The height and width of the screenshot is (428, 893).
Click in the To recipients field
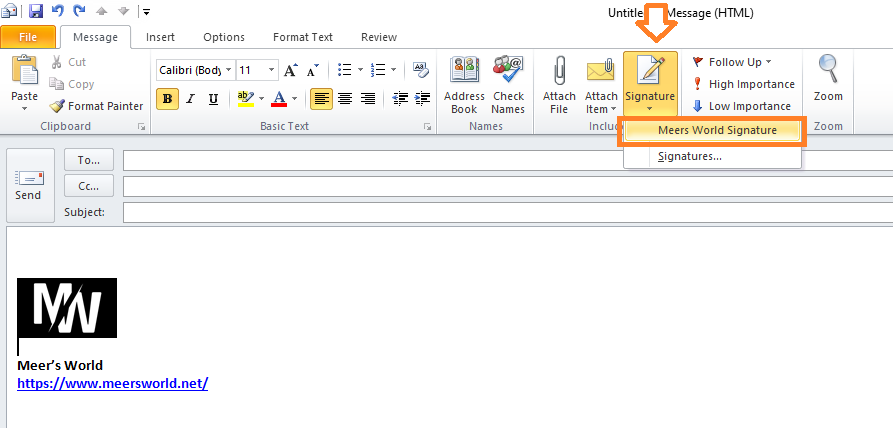pos(508,160)
